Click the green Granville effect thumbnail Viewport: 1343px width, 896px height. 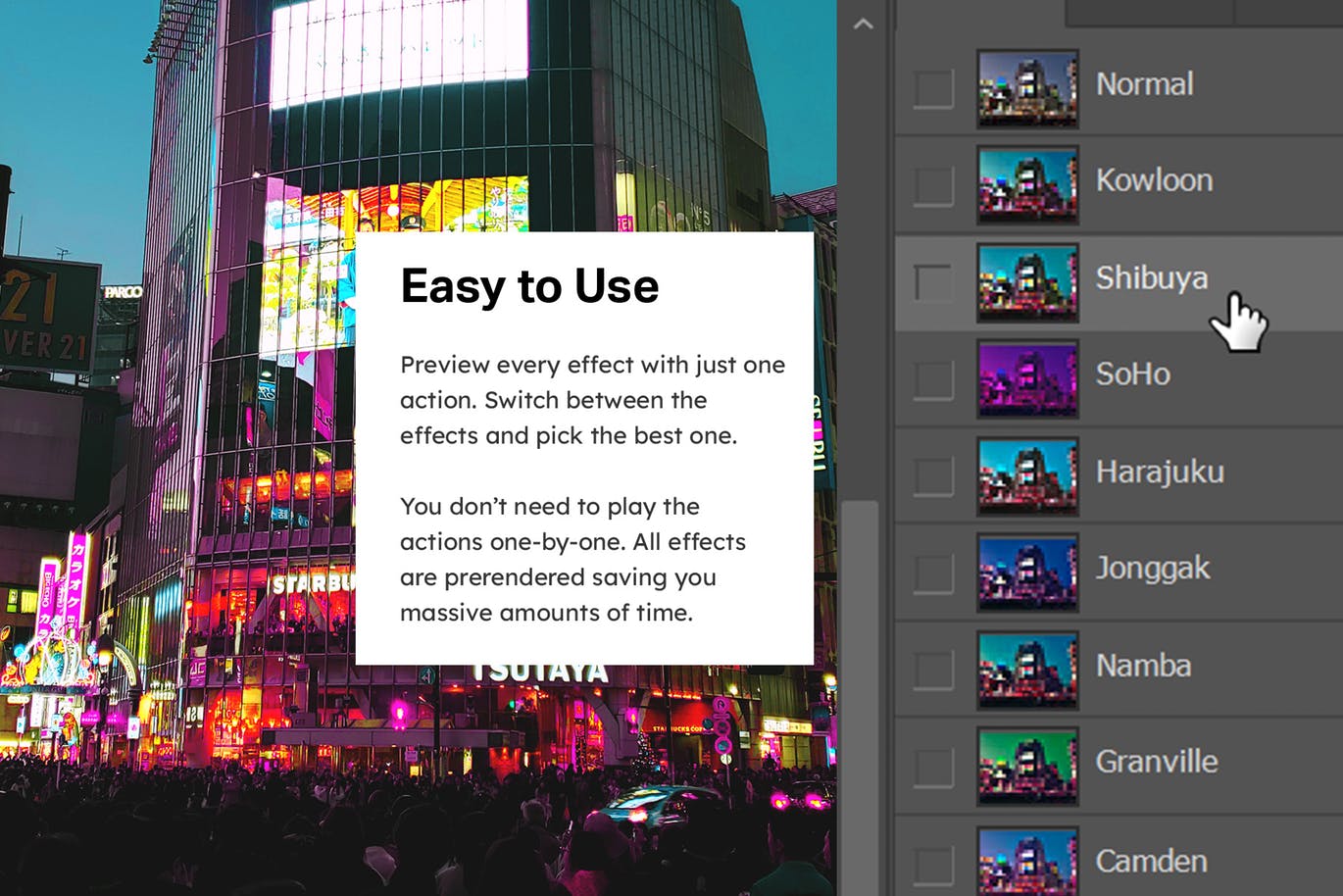click(1027, 766)
